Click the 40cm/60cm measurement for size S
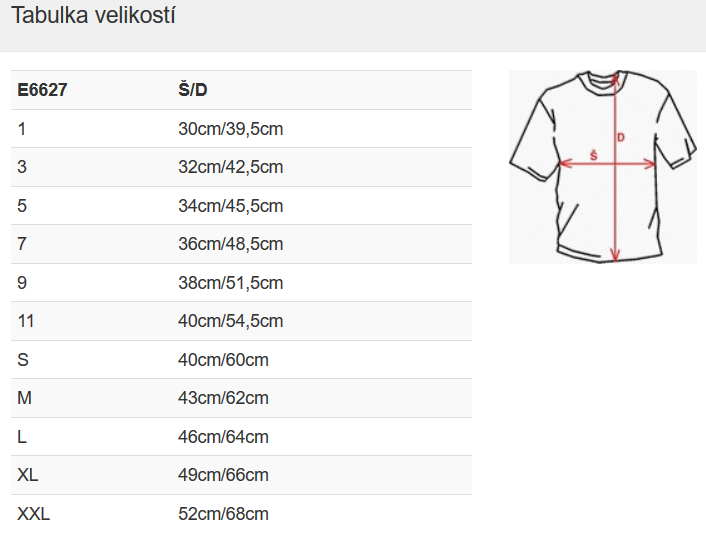This screenshot has height=536, width=706. click(223, 360)
